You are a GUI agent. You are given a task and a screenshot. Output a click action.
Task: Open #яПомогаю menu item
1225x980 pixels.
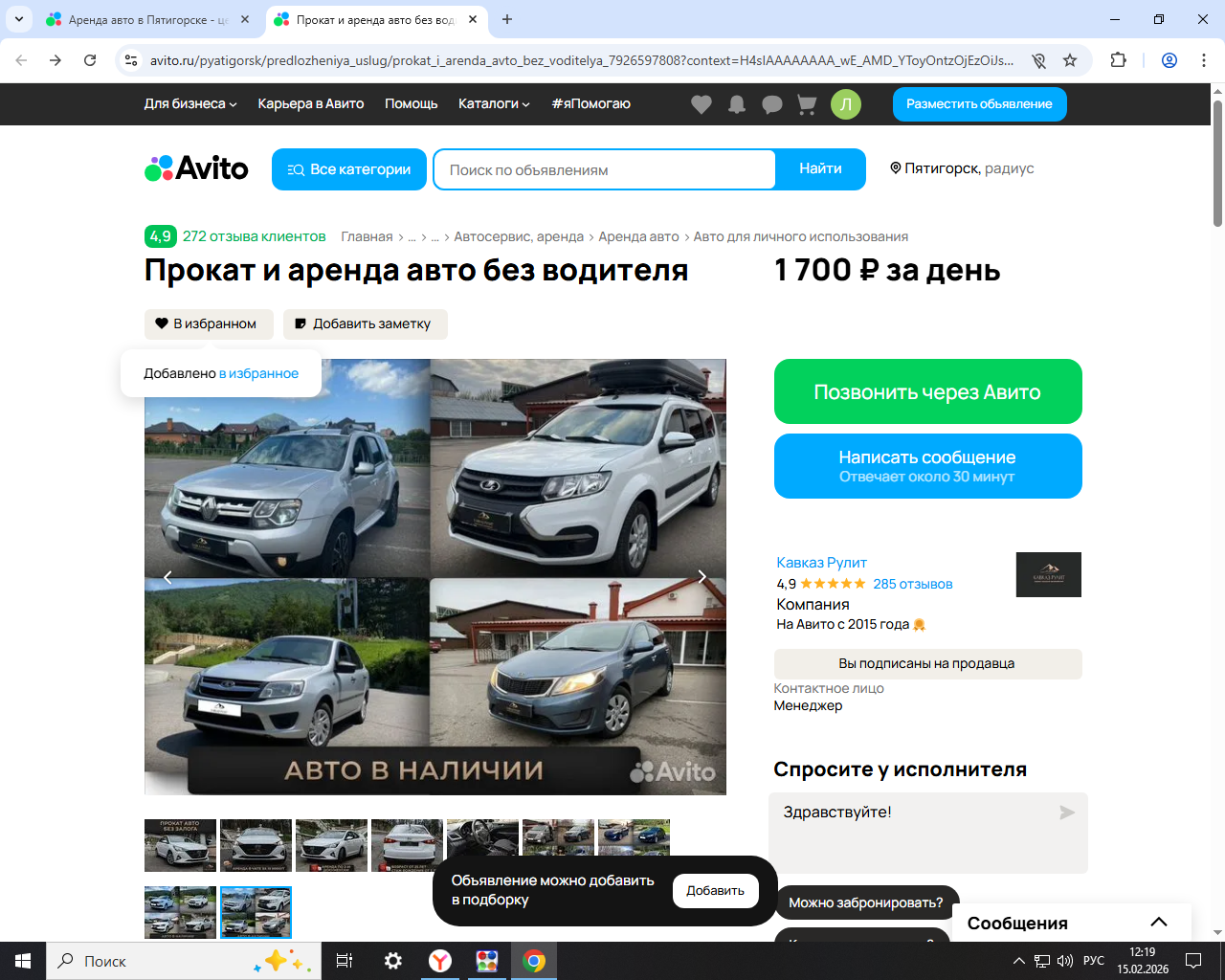[591, 104]
